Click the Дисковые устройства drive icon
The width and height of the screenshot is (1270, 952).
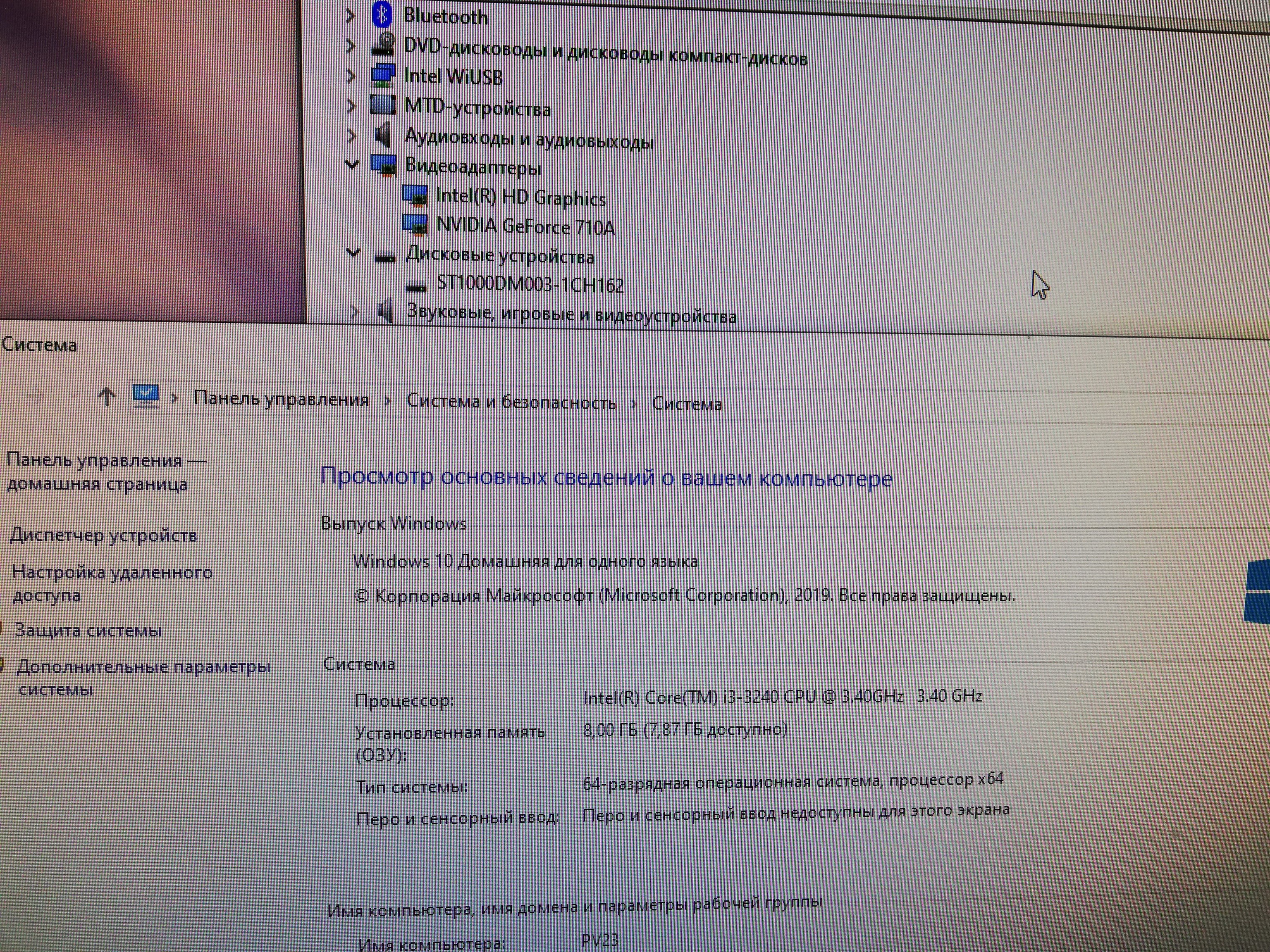point(385,258)
